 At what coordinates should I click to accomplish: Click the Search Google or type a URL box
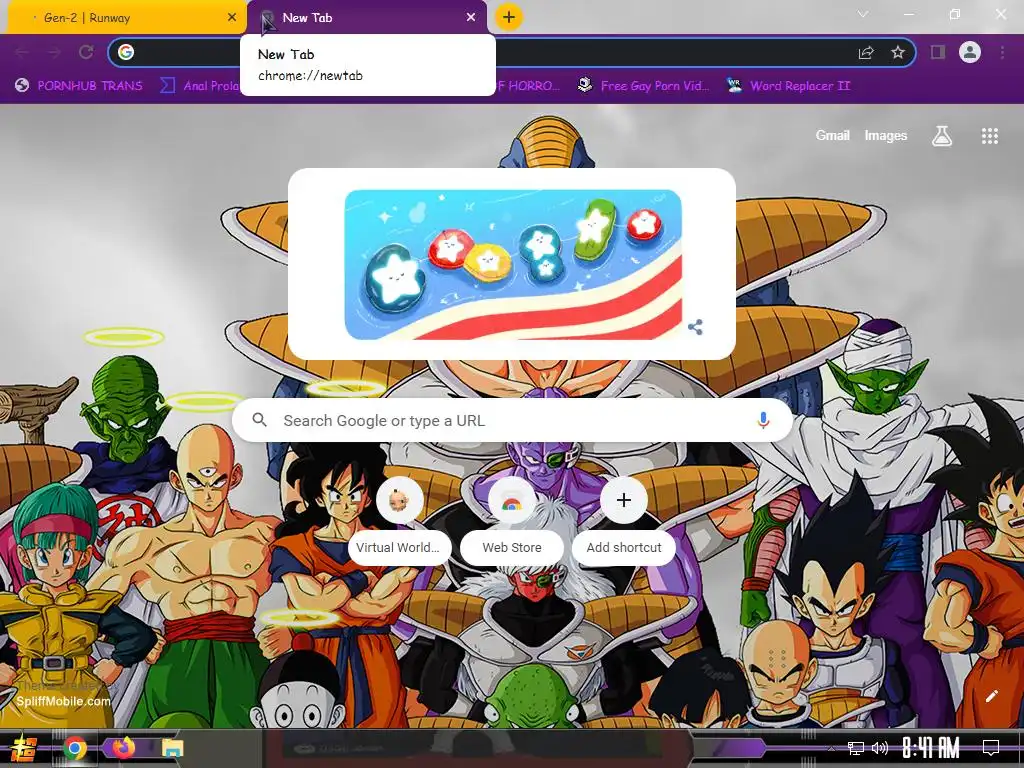click(x=512, y=421)
